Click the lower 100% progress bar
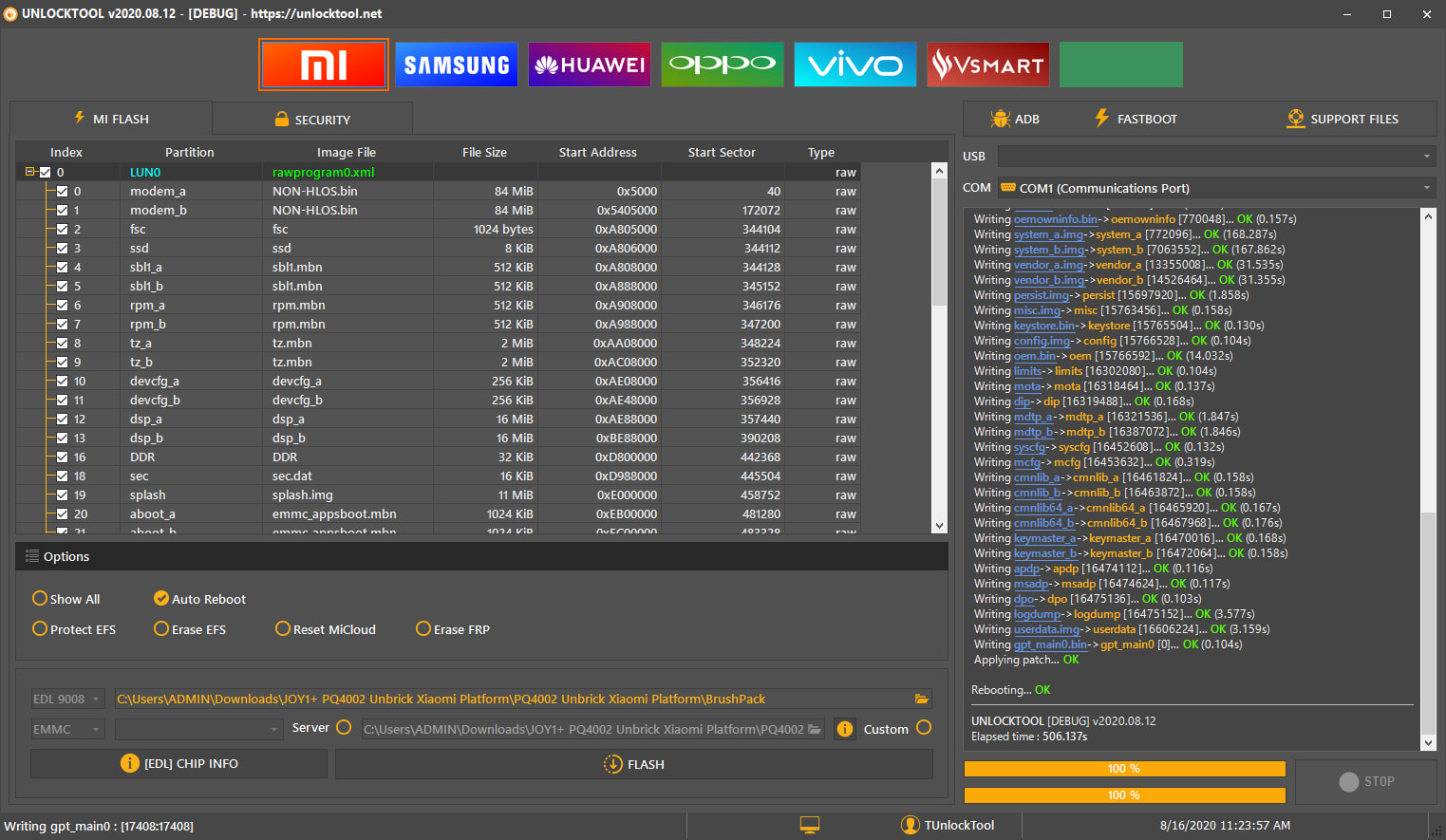The height and width of the screenshot is (840, 1446). click(1124, 795)
